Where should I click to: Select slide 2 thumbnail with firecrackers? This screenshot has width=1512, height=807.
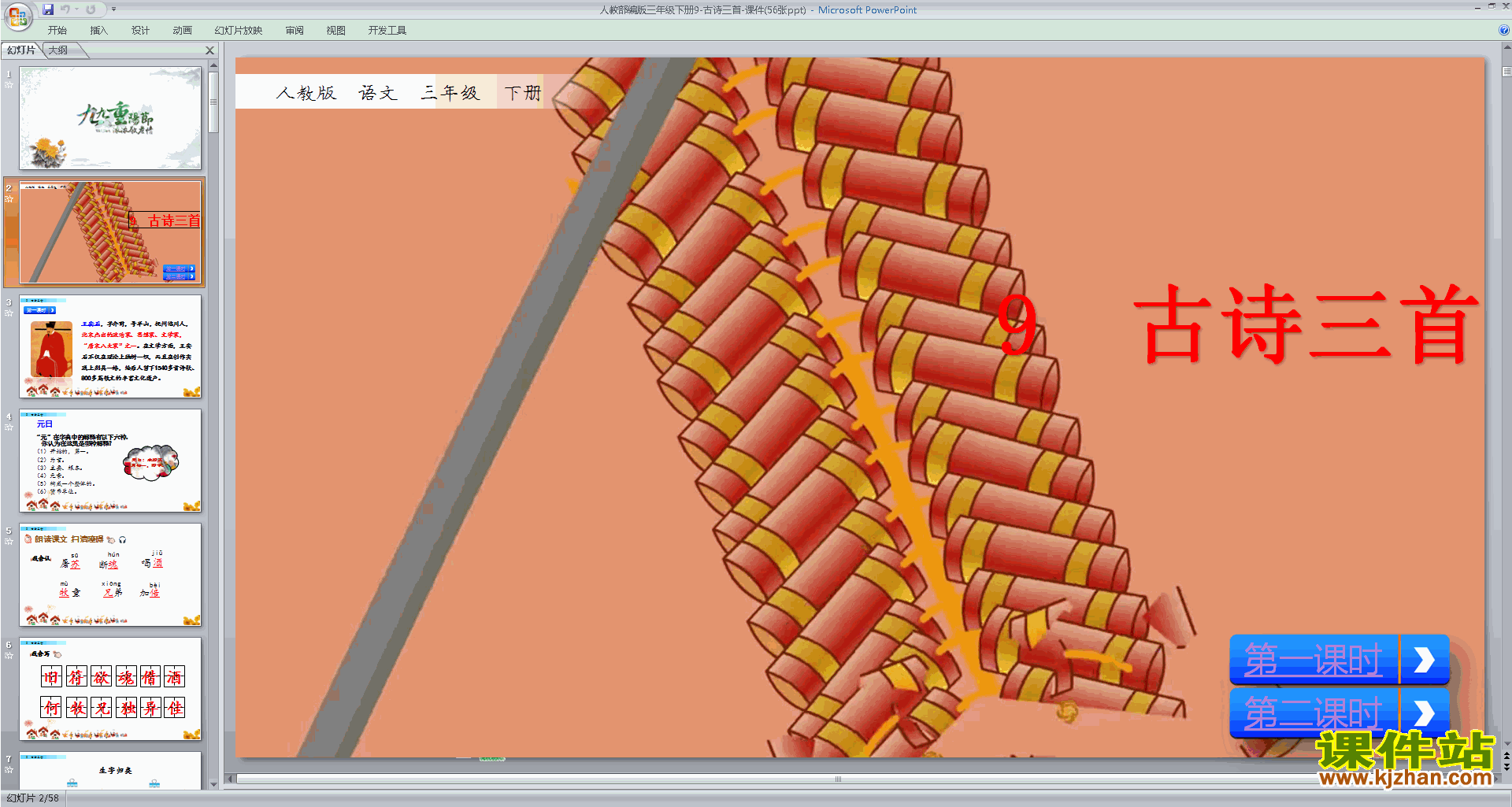click(x=110, y=232)
